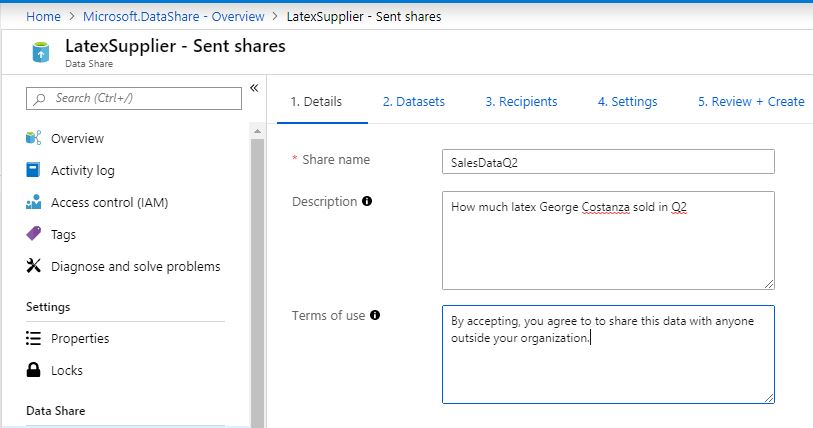Click the Overview icon in sidebar
813x428 pixels.
pyautogui.click(x=33, y=138)
